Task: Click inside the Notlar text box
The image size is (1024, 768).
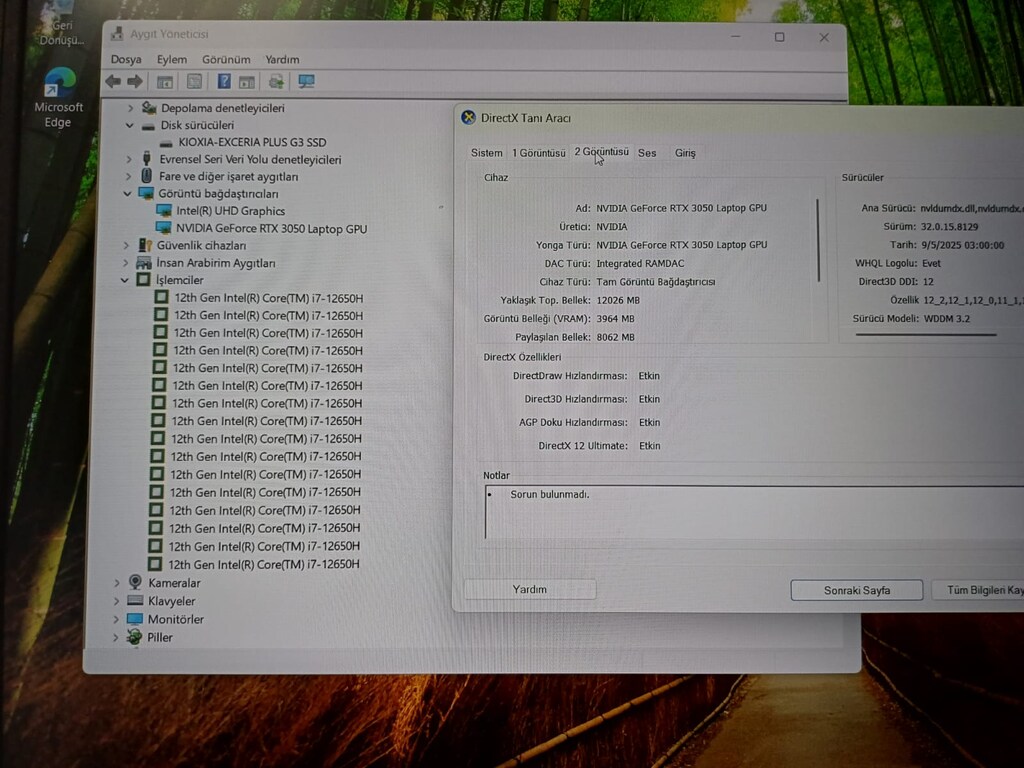Action: tap(754, 512)
